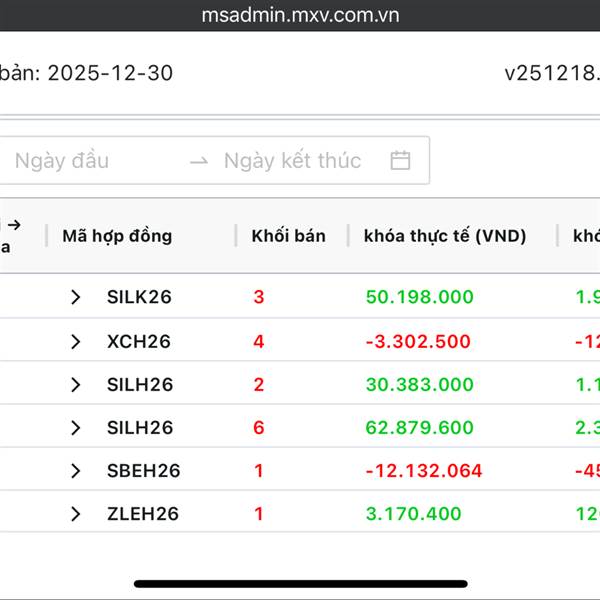The image size is (600, 600).
Task: Tap the msadmin.mxv.com.vn address bar
Action: pyautogui.click(x=300, y=16)
